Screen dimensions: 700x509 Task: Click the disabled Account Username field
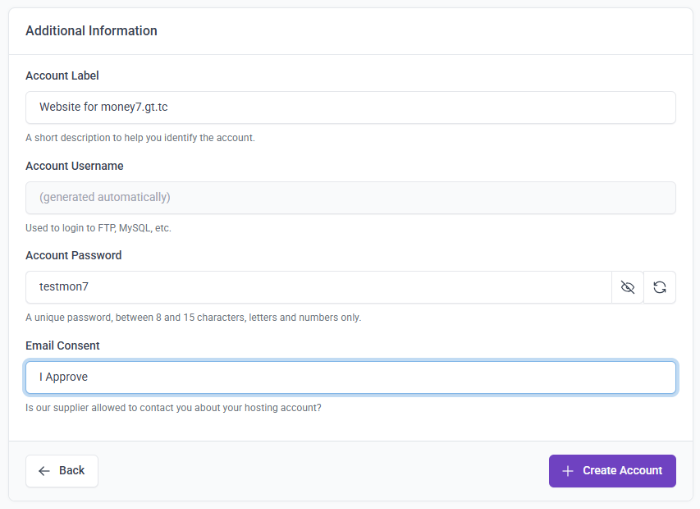[350, 197]
